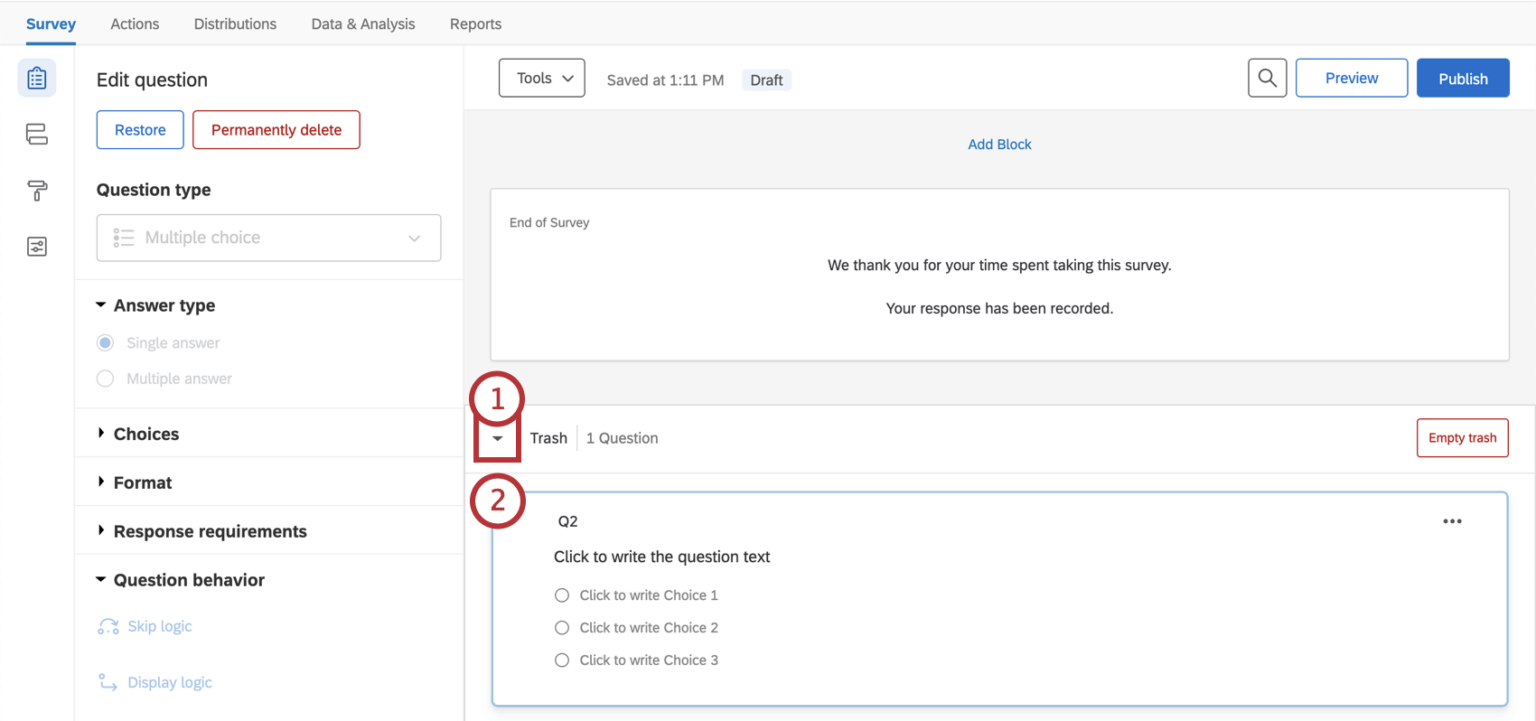Select the Single answer radio button
1536x721 pixels.
coord(105,342)
